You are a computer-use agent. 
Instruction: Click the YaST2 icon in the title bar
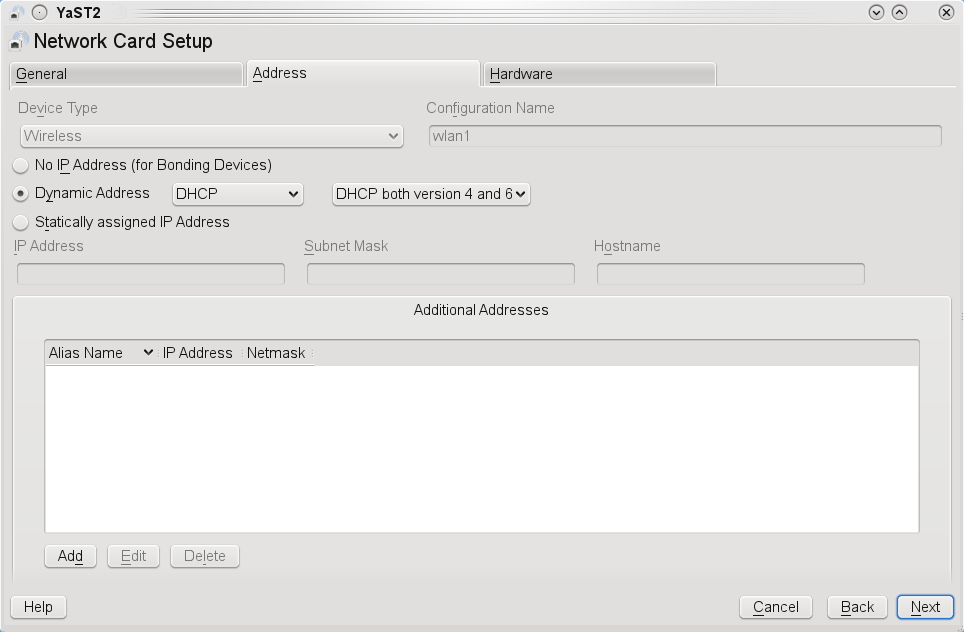(x=17, y=13)
